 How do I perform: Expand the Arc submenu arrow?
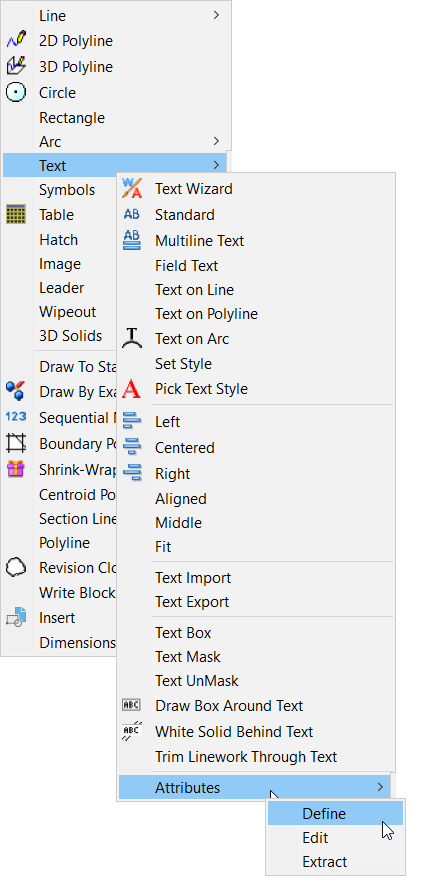point(216,141)
